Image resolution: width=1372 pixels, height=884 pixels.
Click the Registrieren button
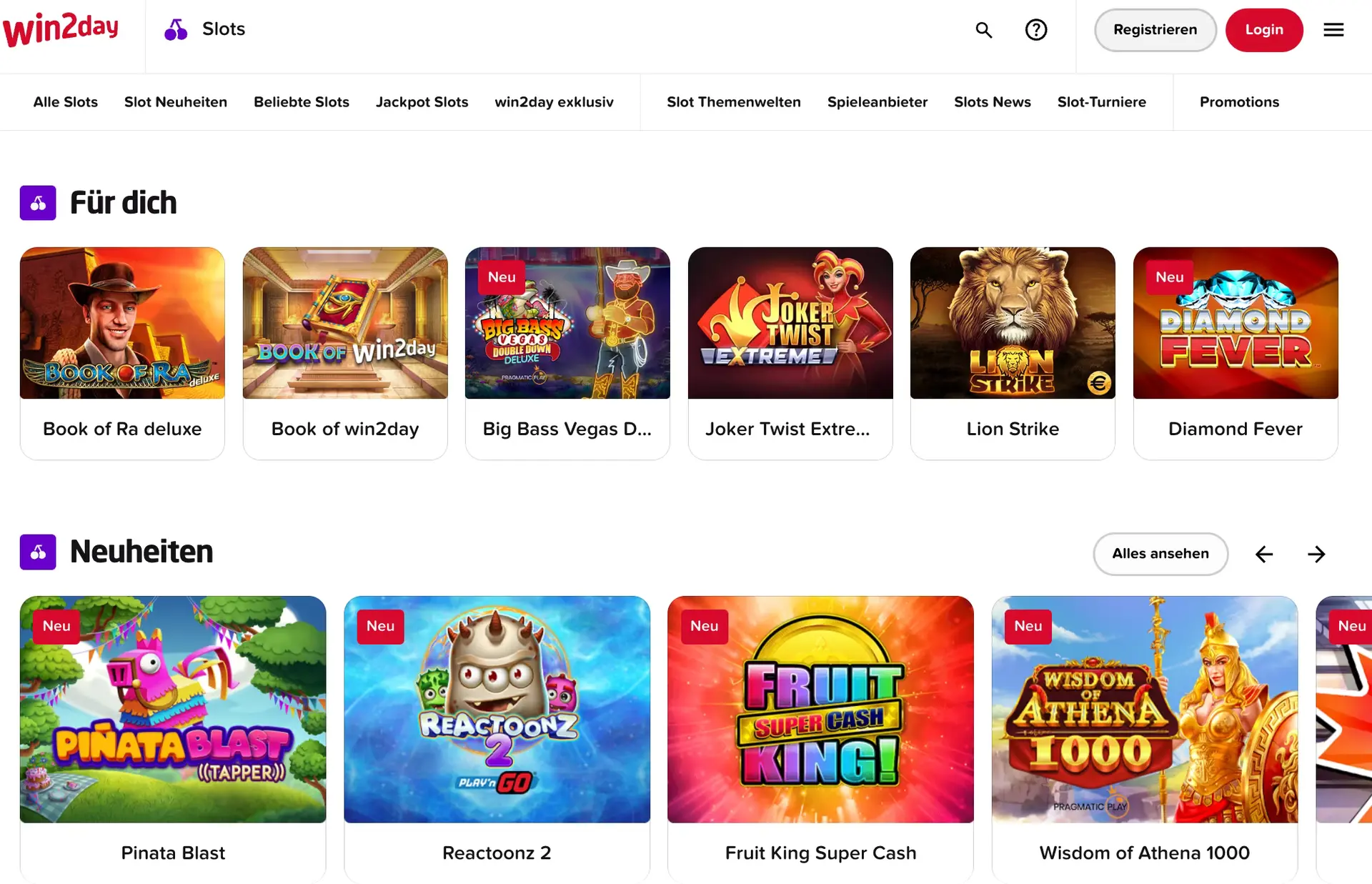1155,30
